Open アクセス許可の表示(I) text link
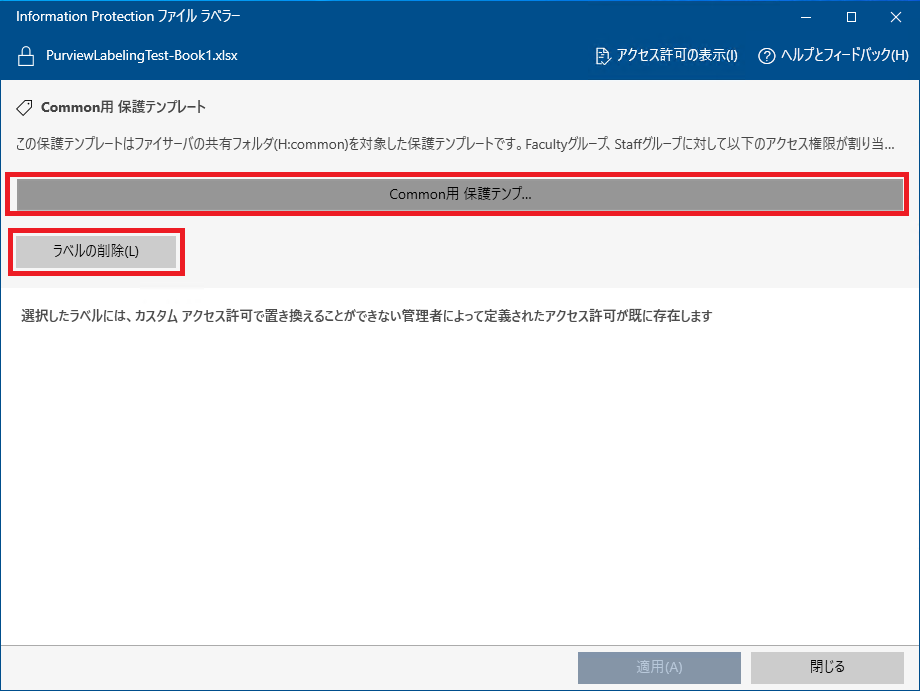The height and width of the screenshot is (691, 920). [x=677, y=56]
